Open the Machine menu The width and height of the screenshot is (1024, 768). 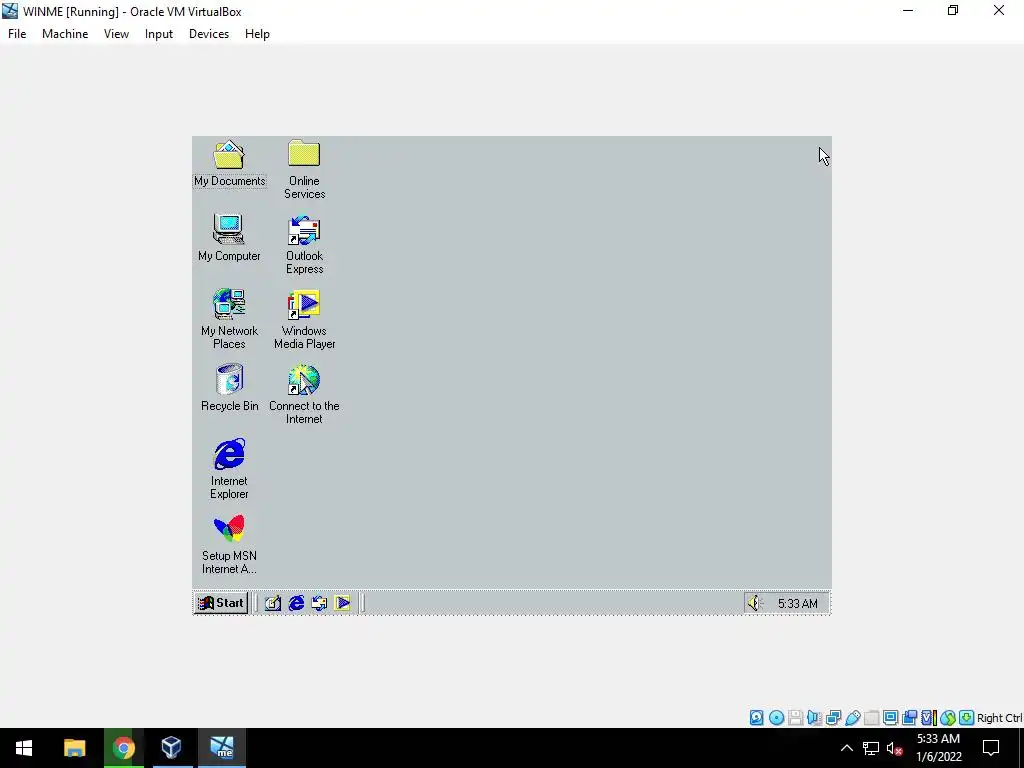pyautogui.click(x=65, y=34)
